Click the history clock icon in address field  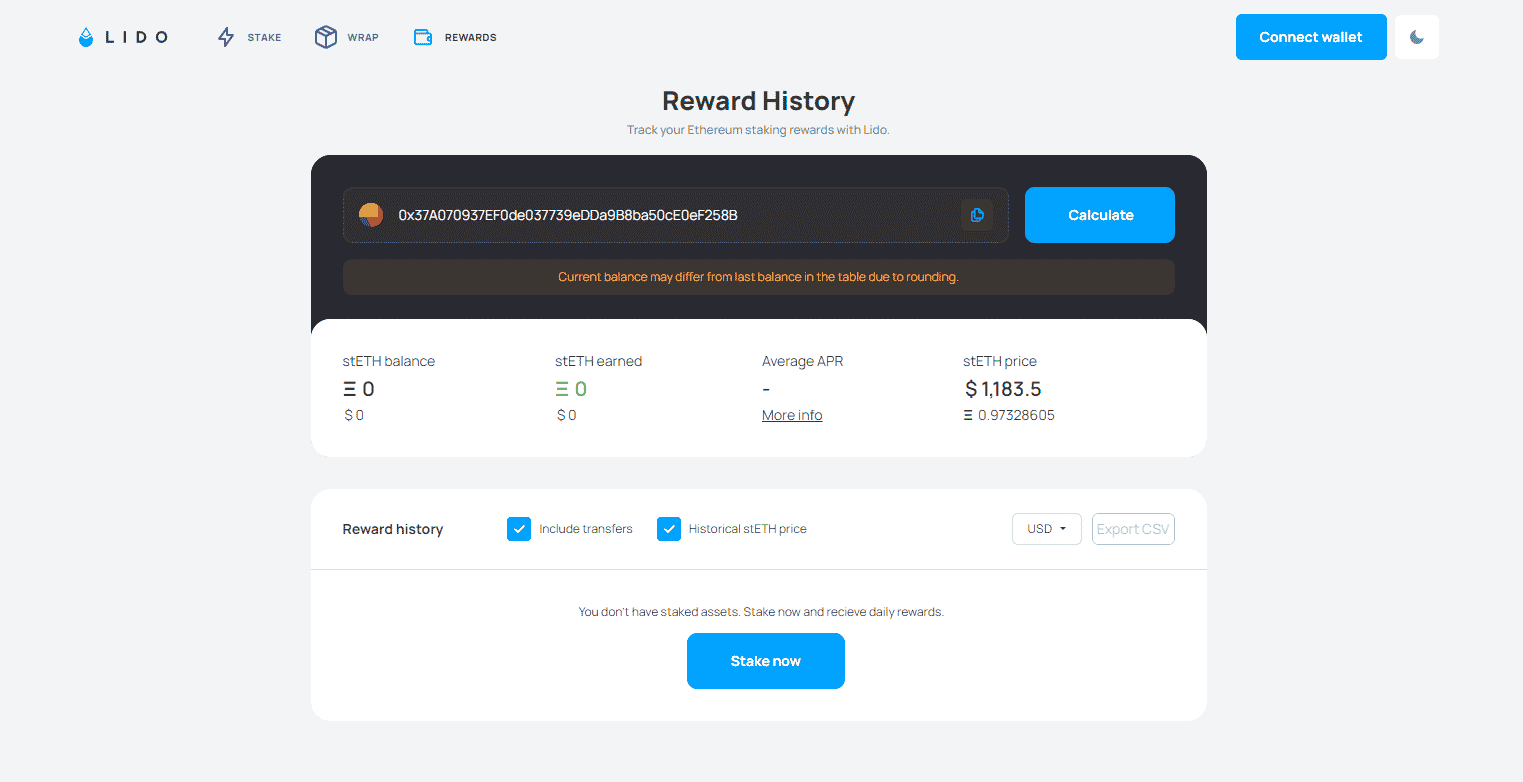tap(977, 214)
